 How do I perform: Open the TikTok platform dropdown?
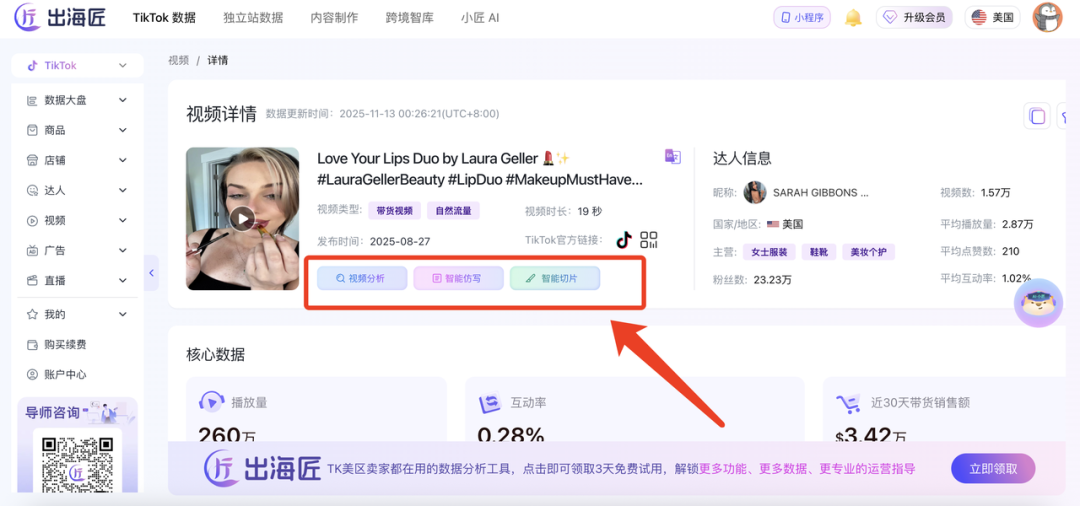[77, 65]
